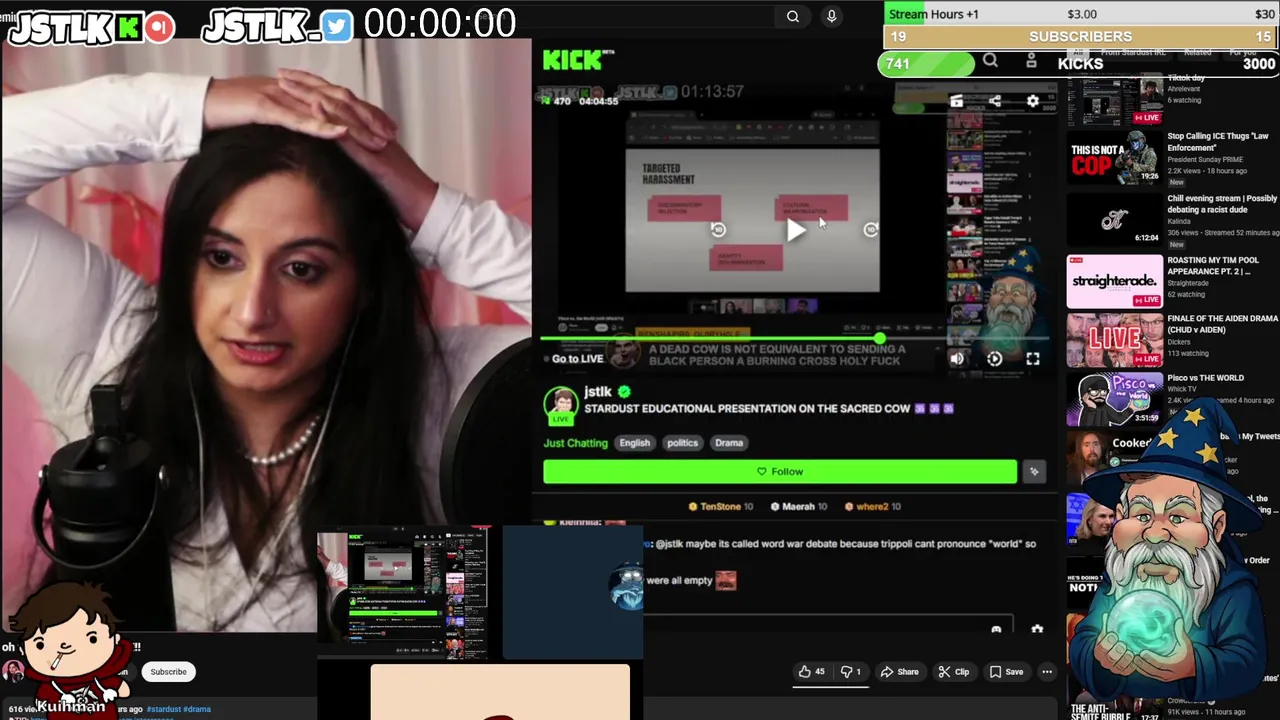
Task: Click the chat emote image after 'were all empty'
Action: click(x=726, y=580)
